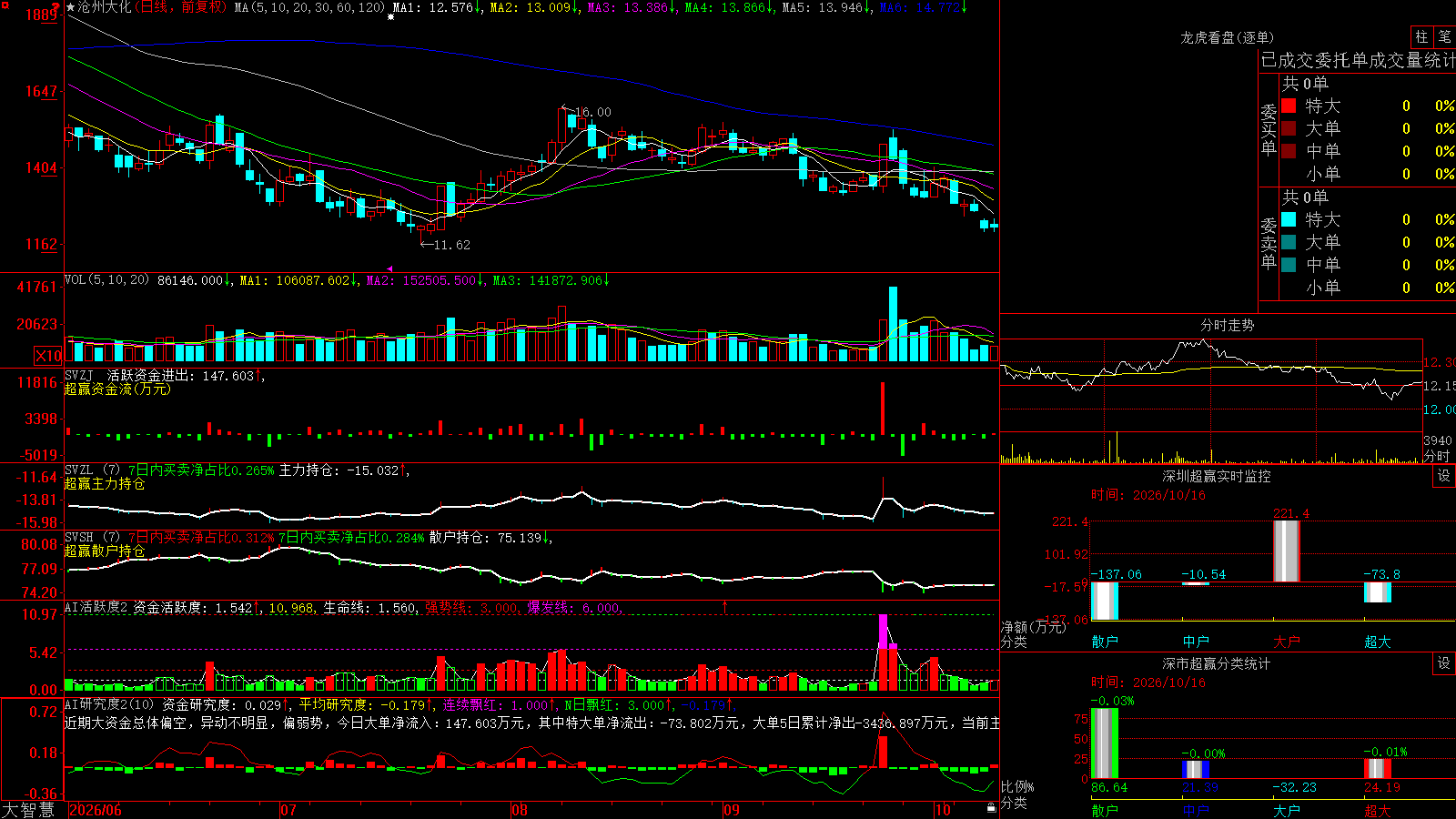Click the VOL(5,10,20) indicator label
Screen dimensions: 1456x819
coord(106,280)
